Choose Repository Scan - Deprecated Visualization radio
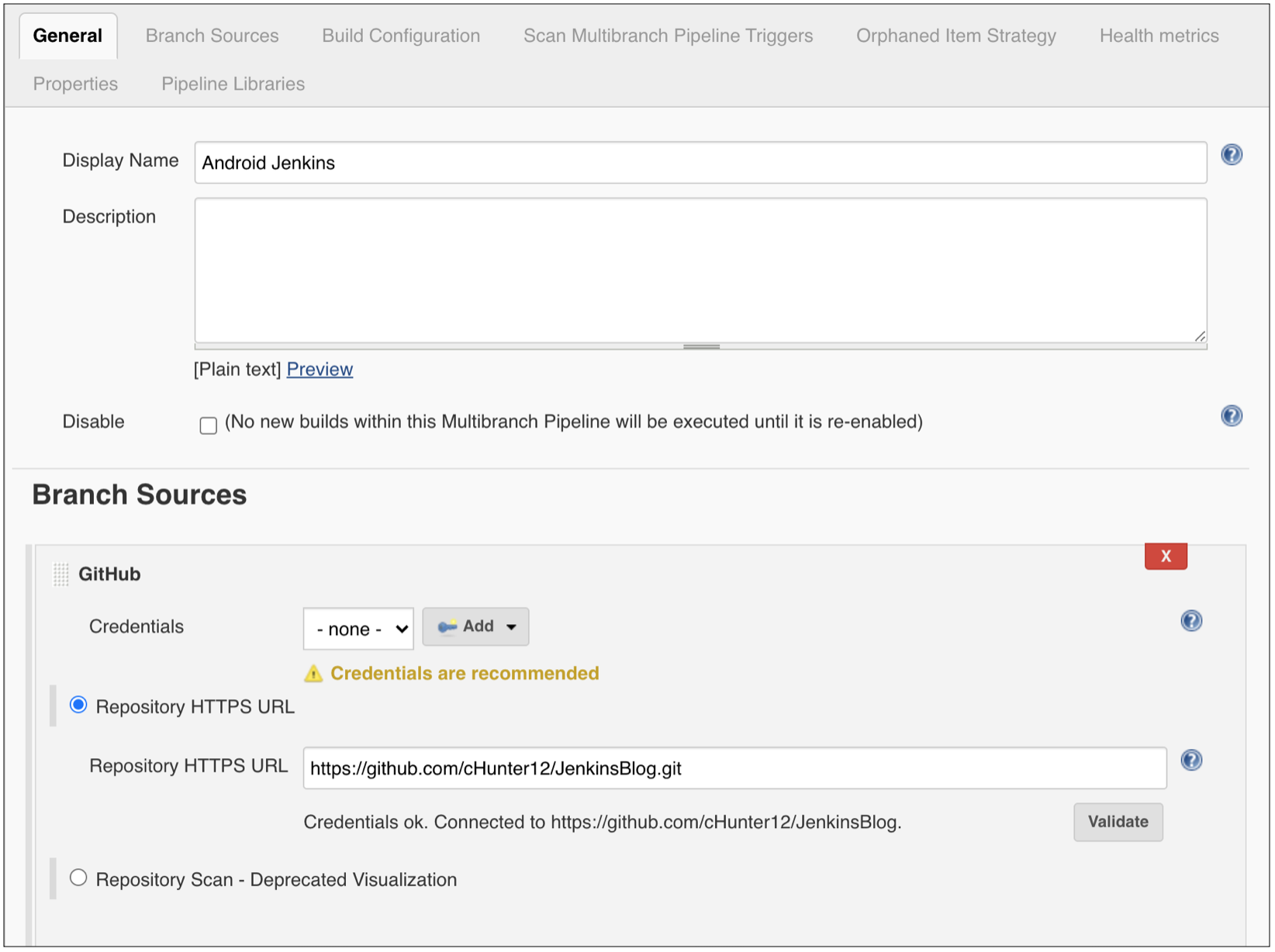 [x=78, y=878]
